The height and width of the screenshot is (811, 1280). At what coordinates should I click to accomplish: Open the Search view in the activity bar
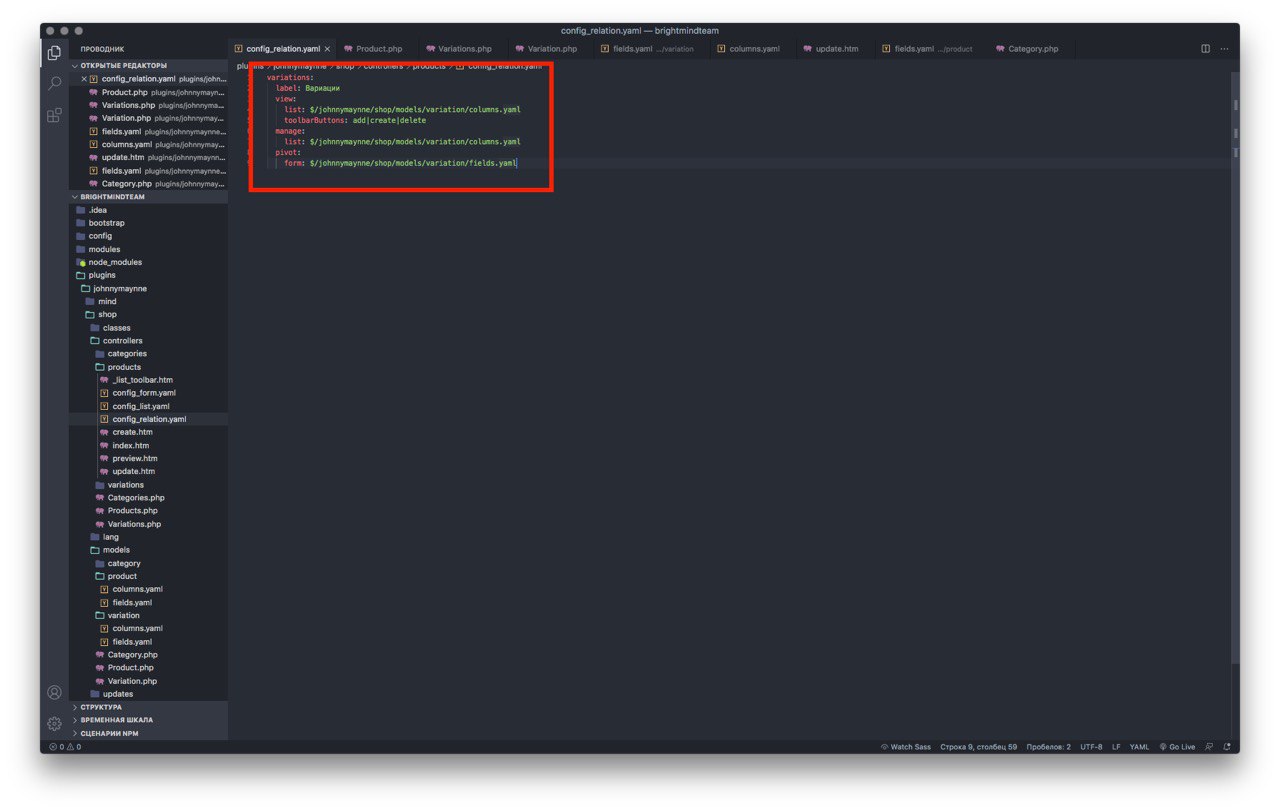pos(54,84)
